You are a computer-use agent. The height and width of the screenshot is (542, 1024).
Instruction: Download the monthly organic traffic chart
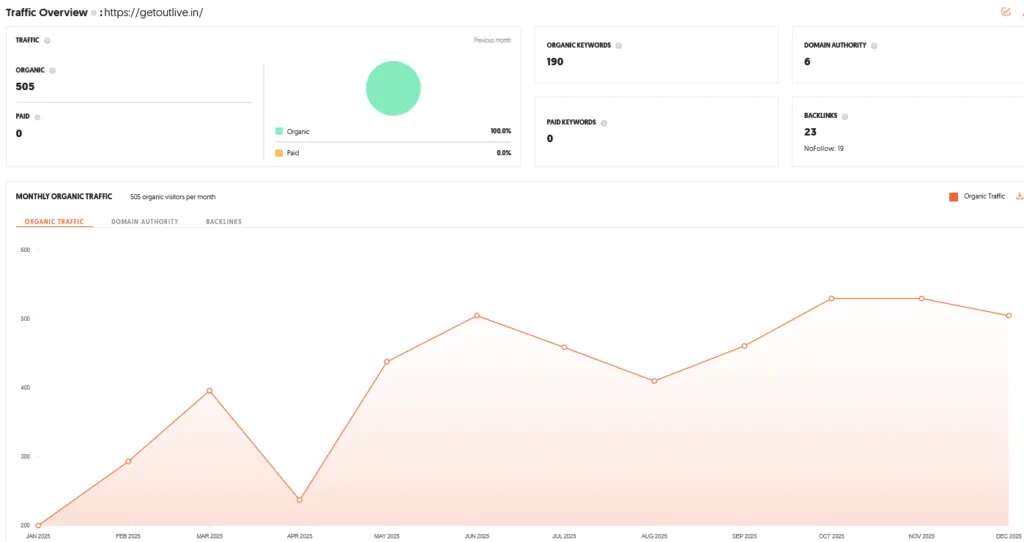click(x=1019, y=196)
